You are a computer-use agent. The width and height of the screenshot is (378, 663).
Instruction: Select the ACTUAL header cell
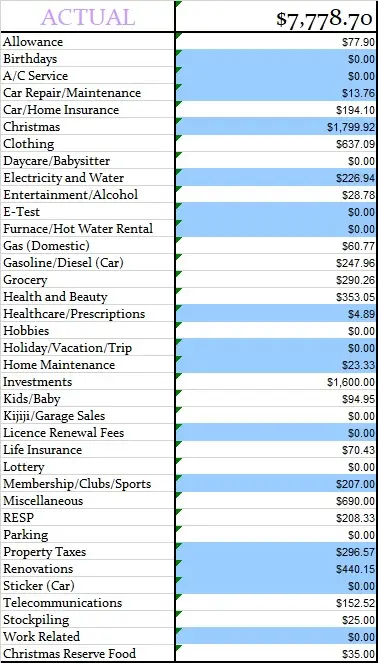tap(88, 16)
